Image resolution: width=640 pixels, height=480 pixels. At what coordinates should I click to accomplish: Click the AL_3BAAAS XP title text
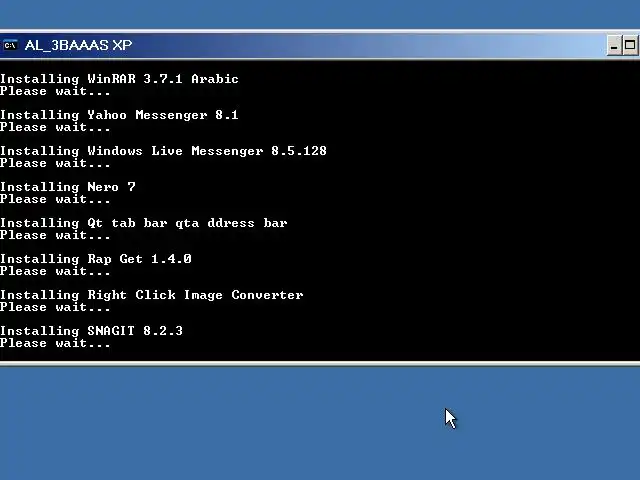pyautogui.click(x=78, y=45)
